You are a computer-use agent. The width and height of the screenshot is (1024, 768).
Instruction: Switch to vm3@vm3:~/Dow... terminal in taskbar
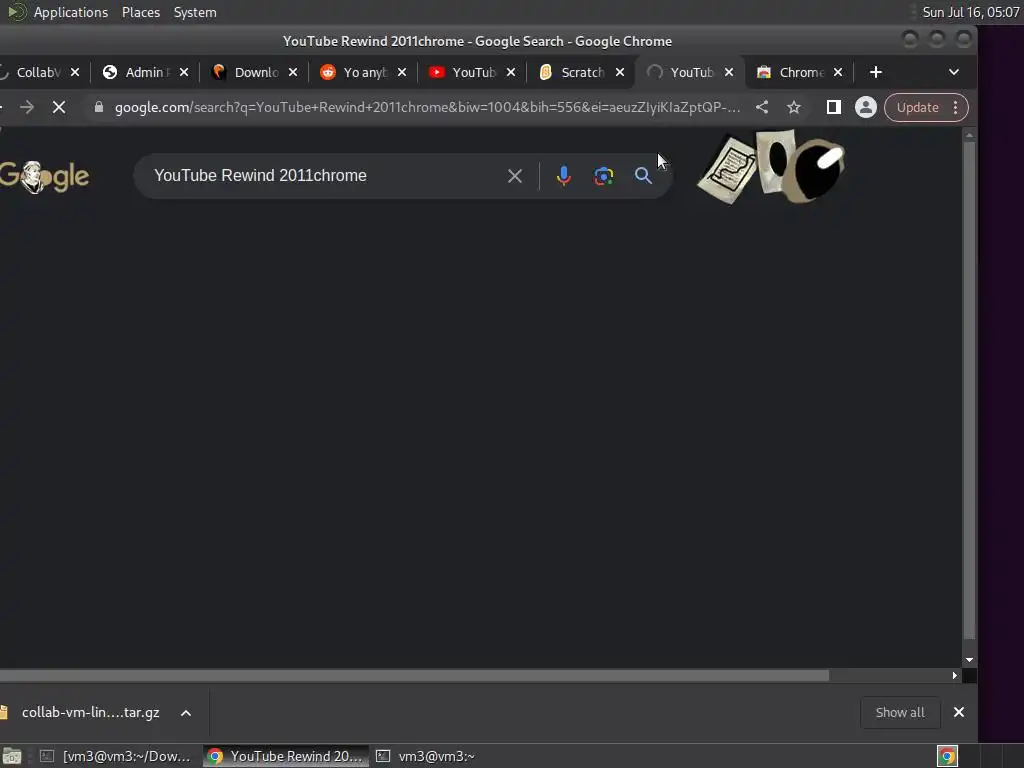tap(115, 756)
